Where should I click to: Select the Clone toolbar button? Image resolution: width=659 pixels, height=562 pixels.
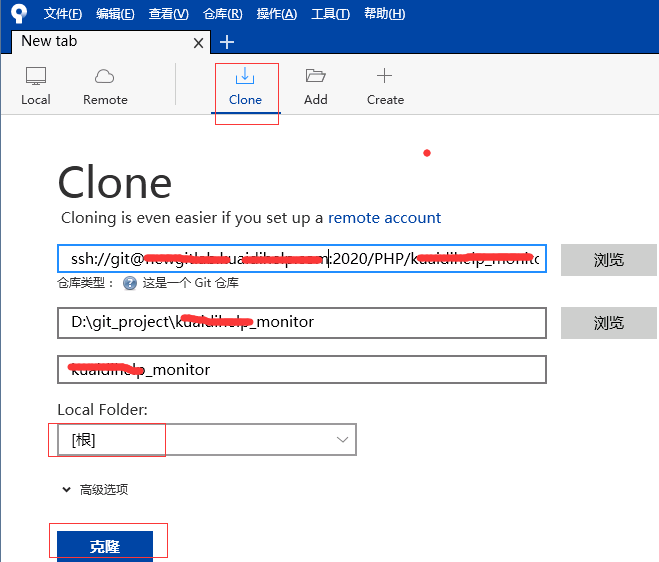click(x=245, y=87)
